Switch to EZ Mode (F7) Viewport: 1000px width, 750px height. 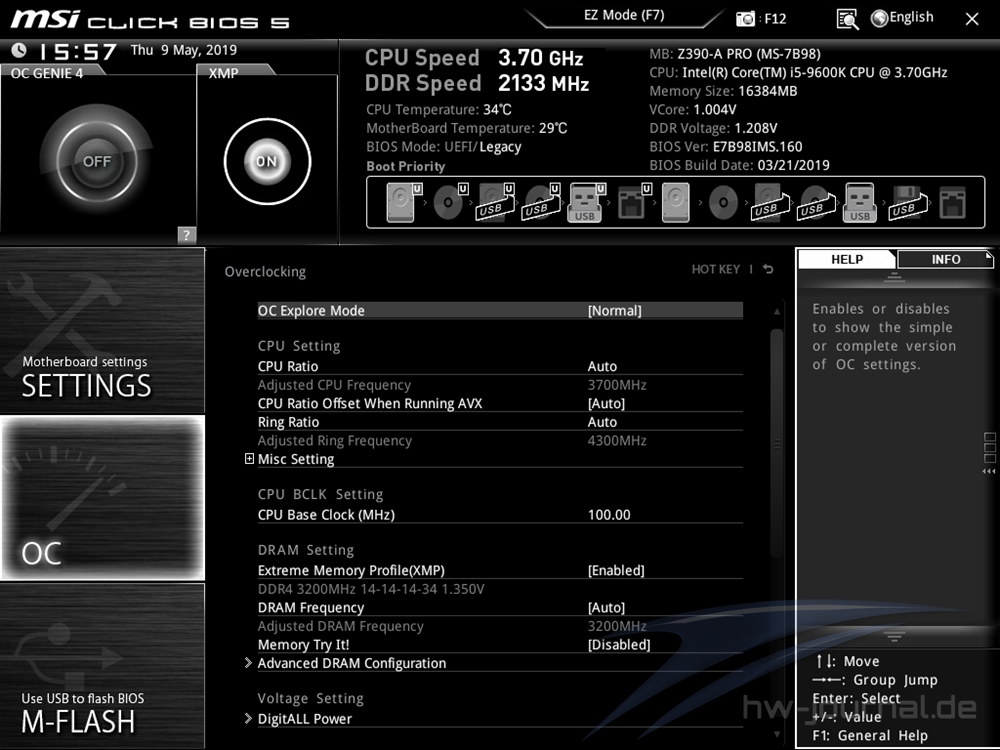(624, 15)
